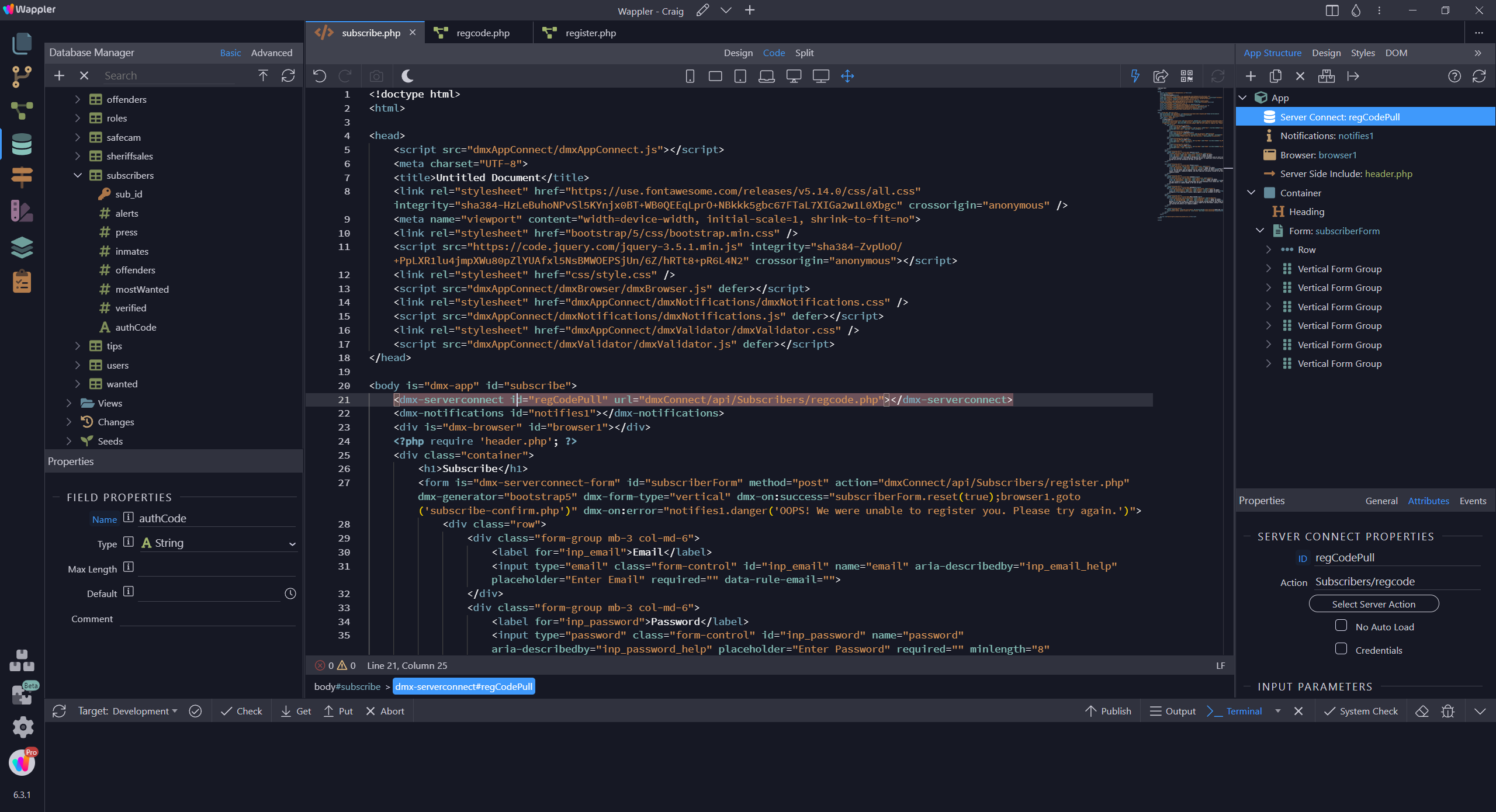Viewport: 1496px width, 812px height.
Task: Click the undo icon in editor toolbar
Action: coord(320,76)
